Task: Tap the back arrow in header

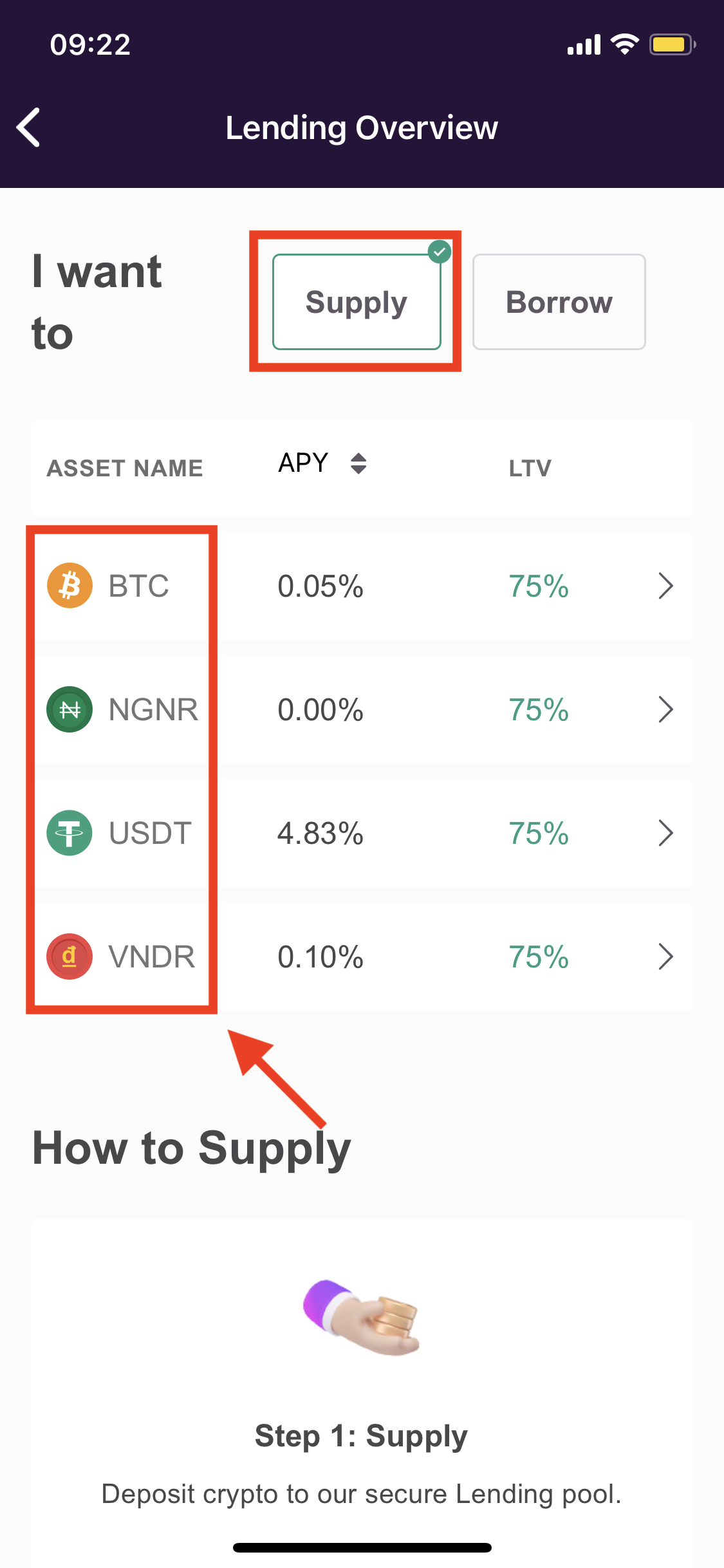Action: 28,127
